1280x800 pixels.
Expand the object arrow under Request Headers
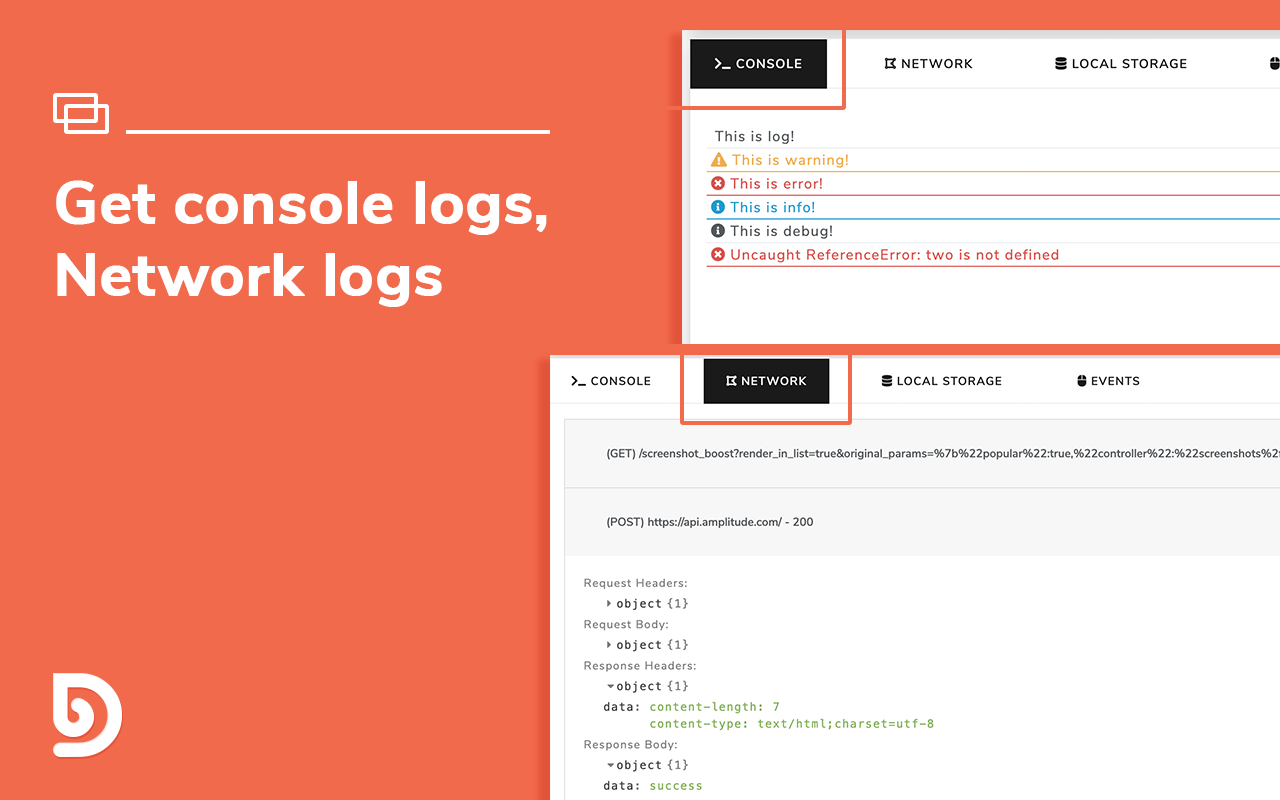pyautogui.click(x=609, y=604)
